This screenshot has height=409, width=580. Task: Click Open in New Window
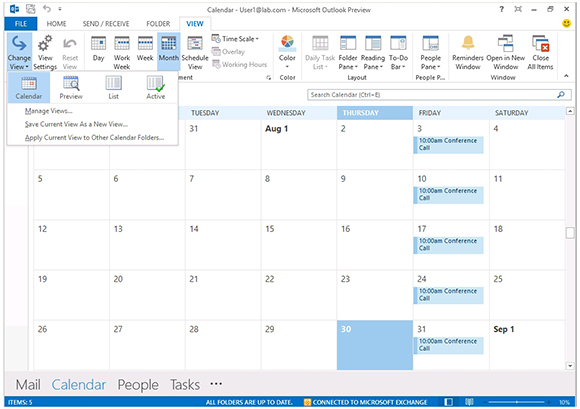pos(506,52)
